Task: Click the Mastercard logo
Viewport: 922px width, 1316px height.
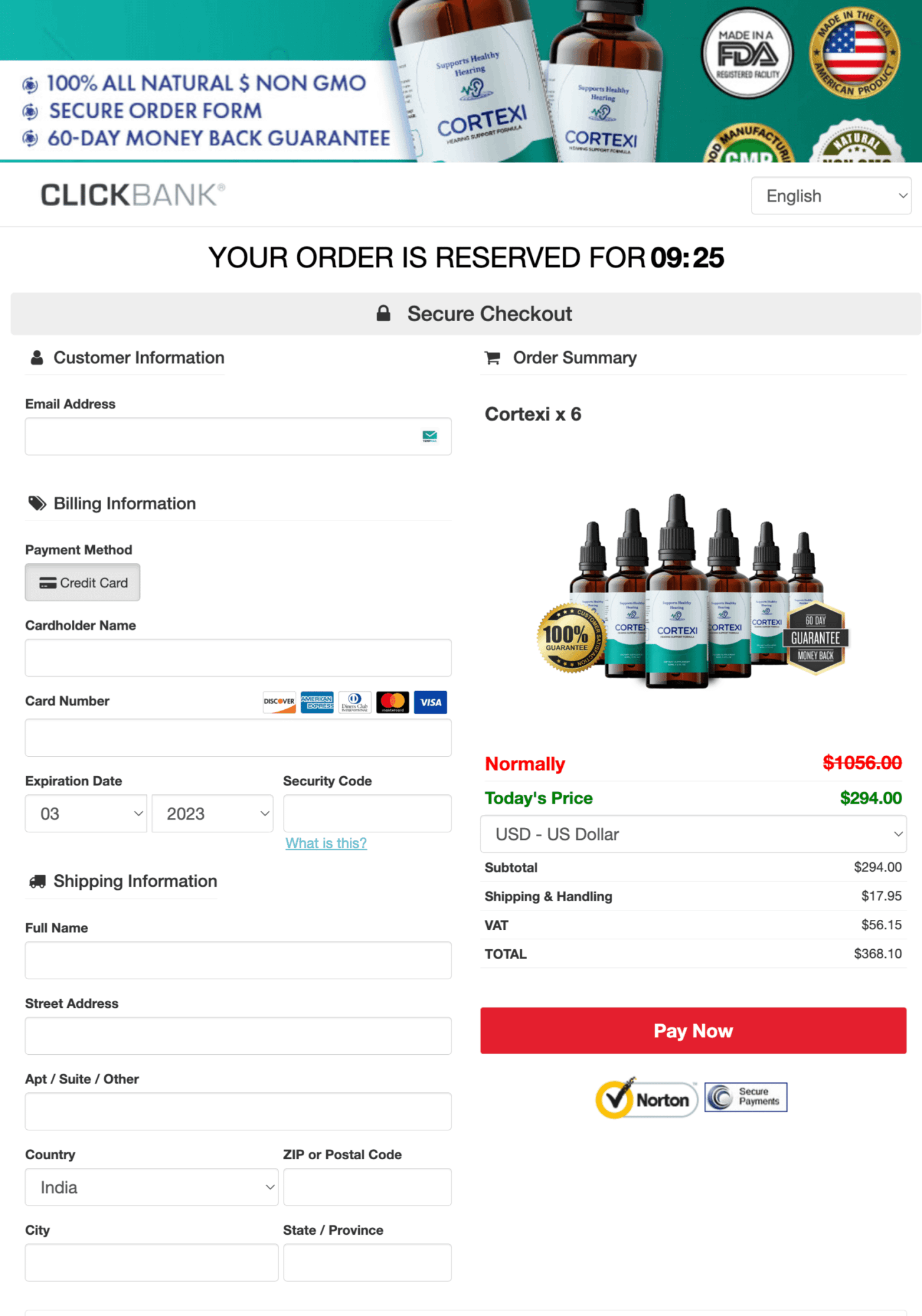Action: point(392,702)
